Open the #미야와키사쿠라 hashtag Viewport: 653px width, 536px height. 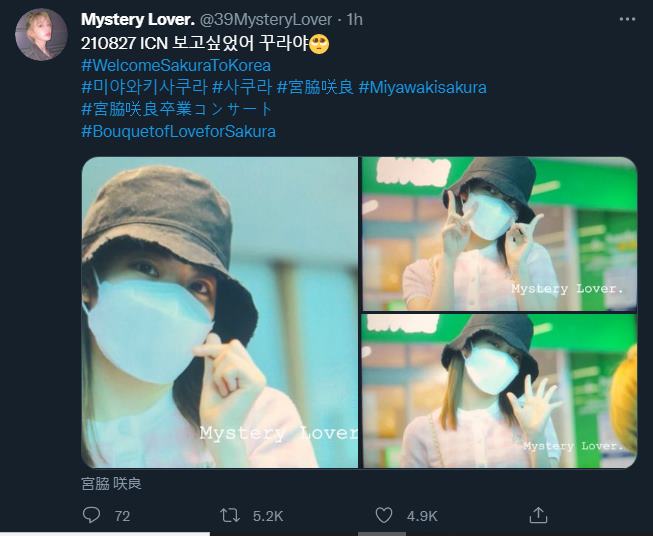pos(144,87)
